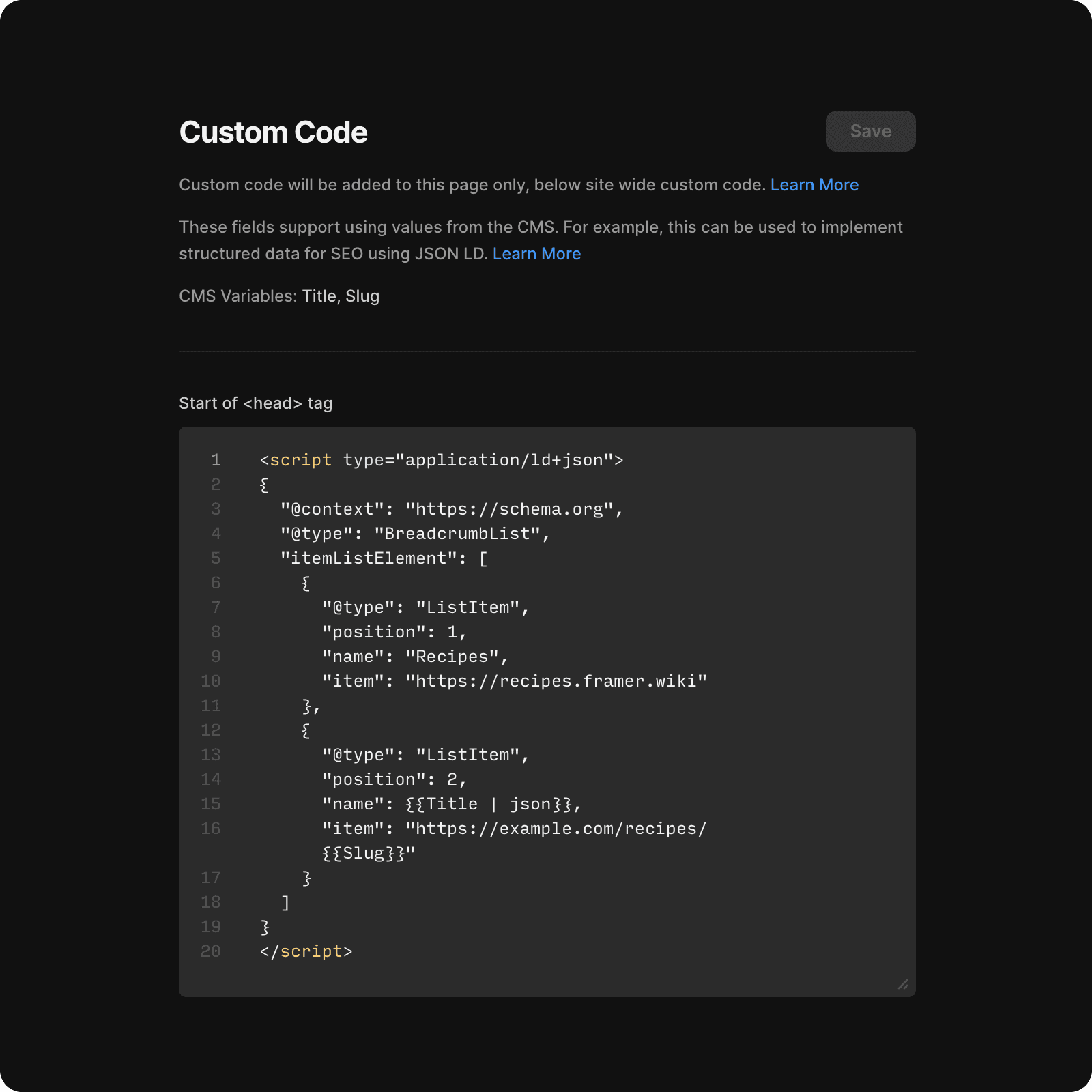Click the "BreadcrumbList" type line
Screen dimensions: 1092x1092
(415, 534)
